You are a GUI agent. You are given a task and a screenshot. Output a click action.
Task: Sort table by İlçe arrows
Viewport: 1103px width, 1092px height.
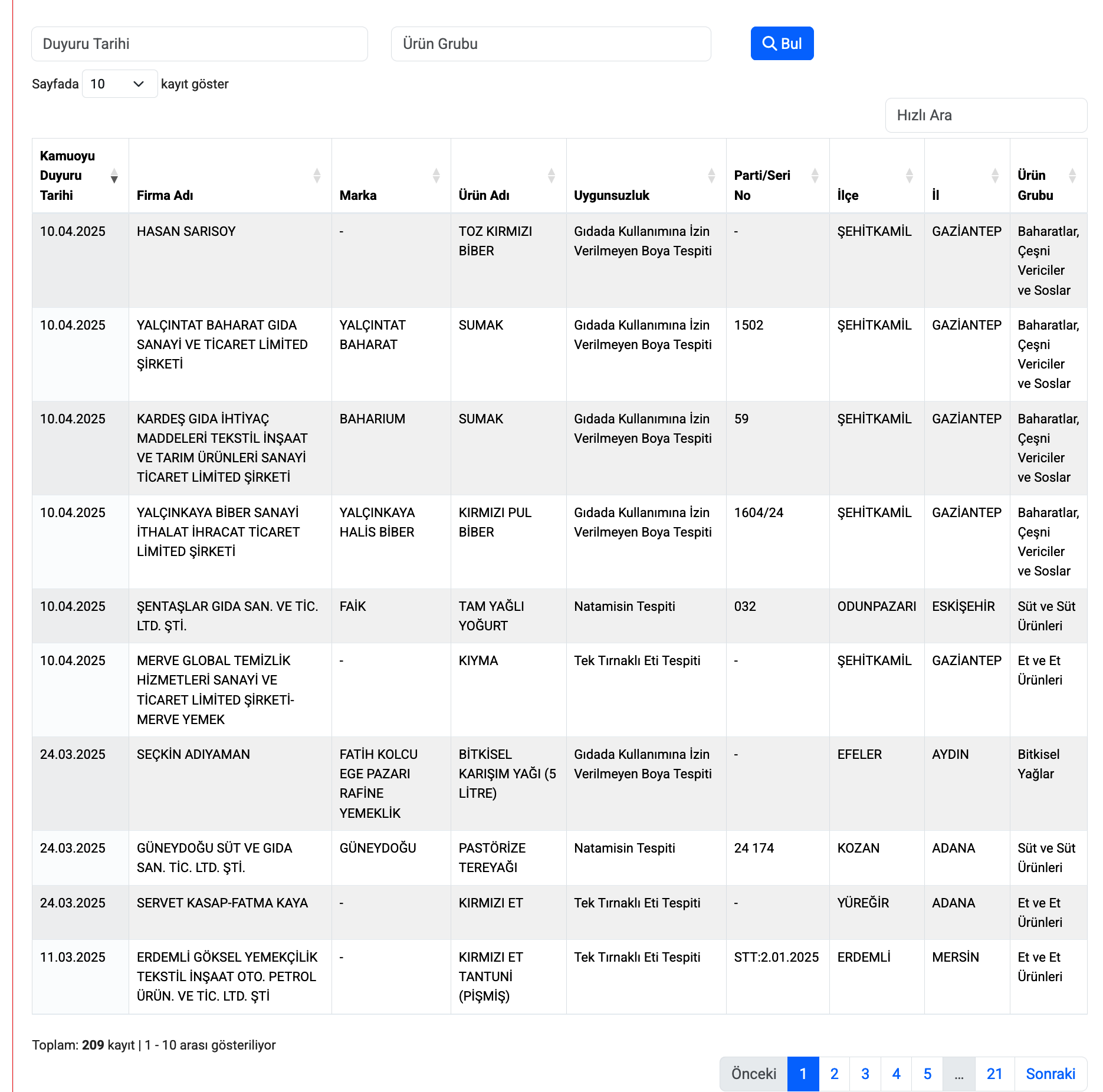coord(909,176)
